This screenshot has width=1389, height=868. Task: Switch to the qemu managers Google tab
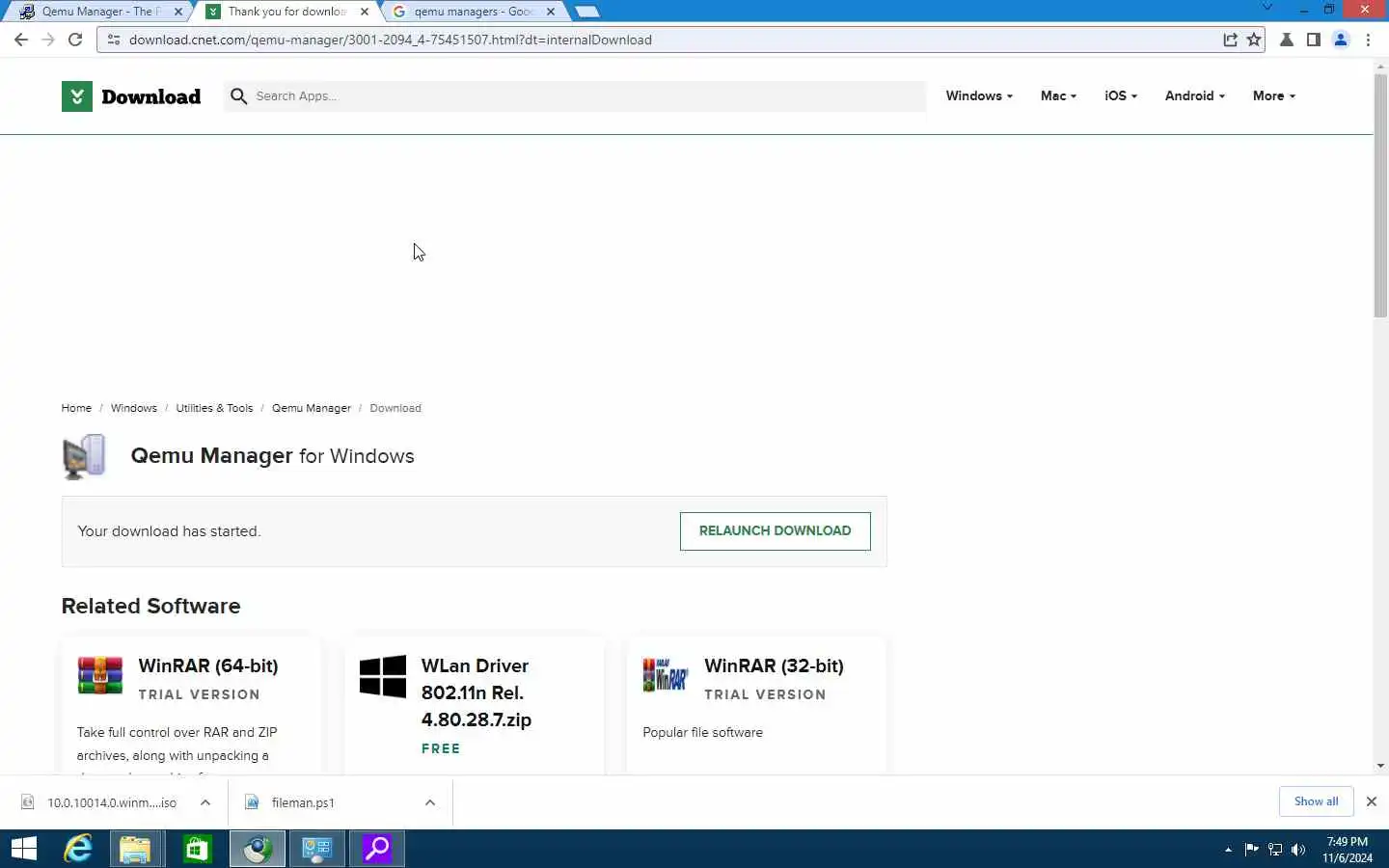pyautogui.click(x=473, y=12)
